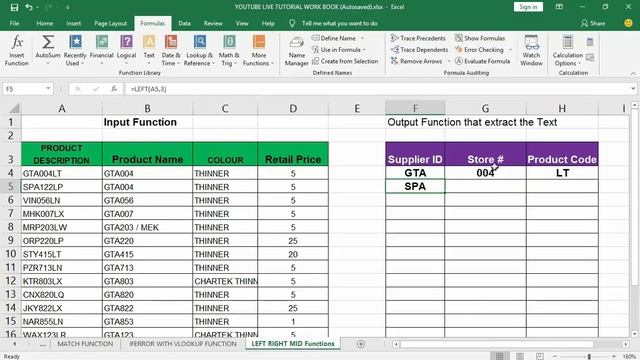Open the File tab

(14, 23)
